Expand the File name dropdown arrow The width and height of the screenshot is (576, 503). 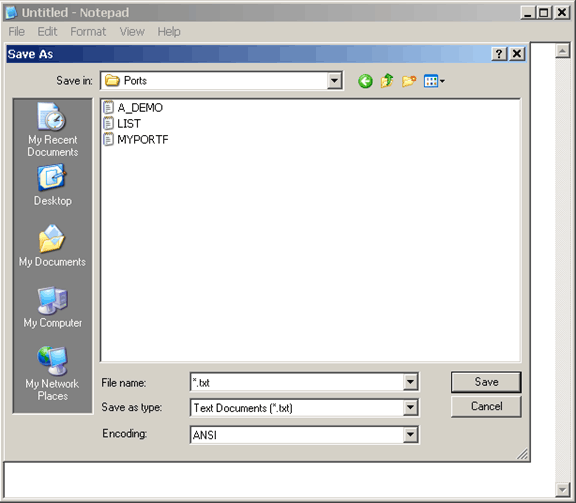coord(410,382)
